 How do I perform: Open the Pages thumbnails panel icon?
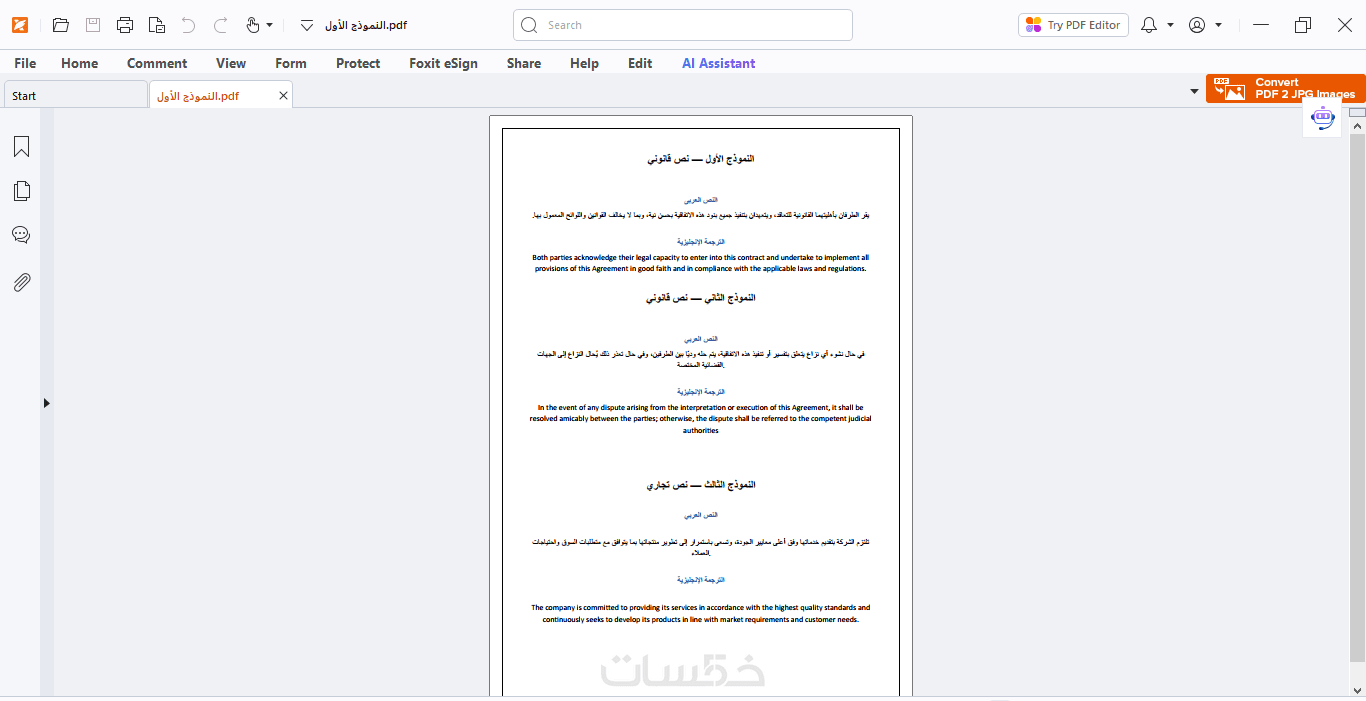point(21,191)
